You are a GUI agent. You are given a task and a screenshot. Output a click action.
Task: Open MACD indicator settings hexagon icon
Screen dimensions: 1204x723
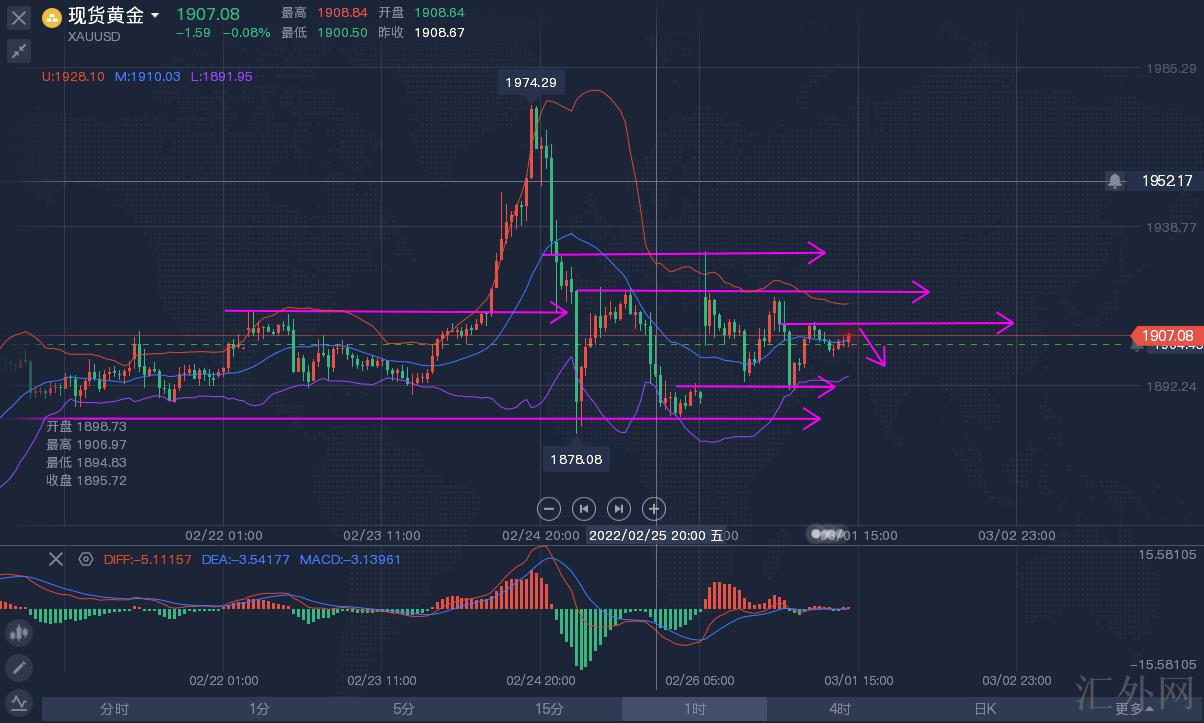(86, 559)
